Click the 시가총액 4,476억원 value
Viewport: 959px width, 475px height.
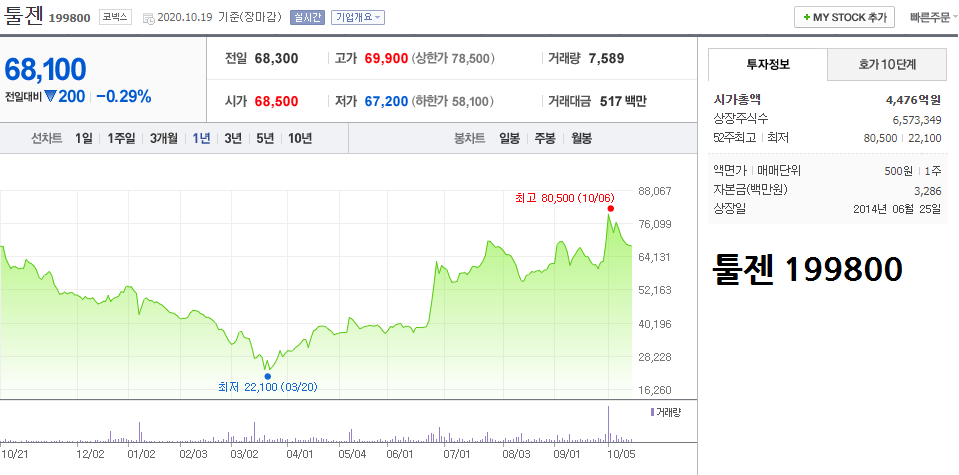point(913,100)
